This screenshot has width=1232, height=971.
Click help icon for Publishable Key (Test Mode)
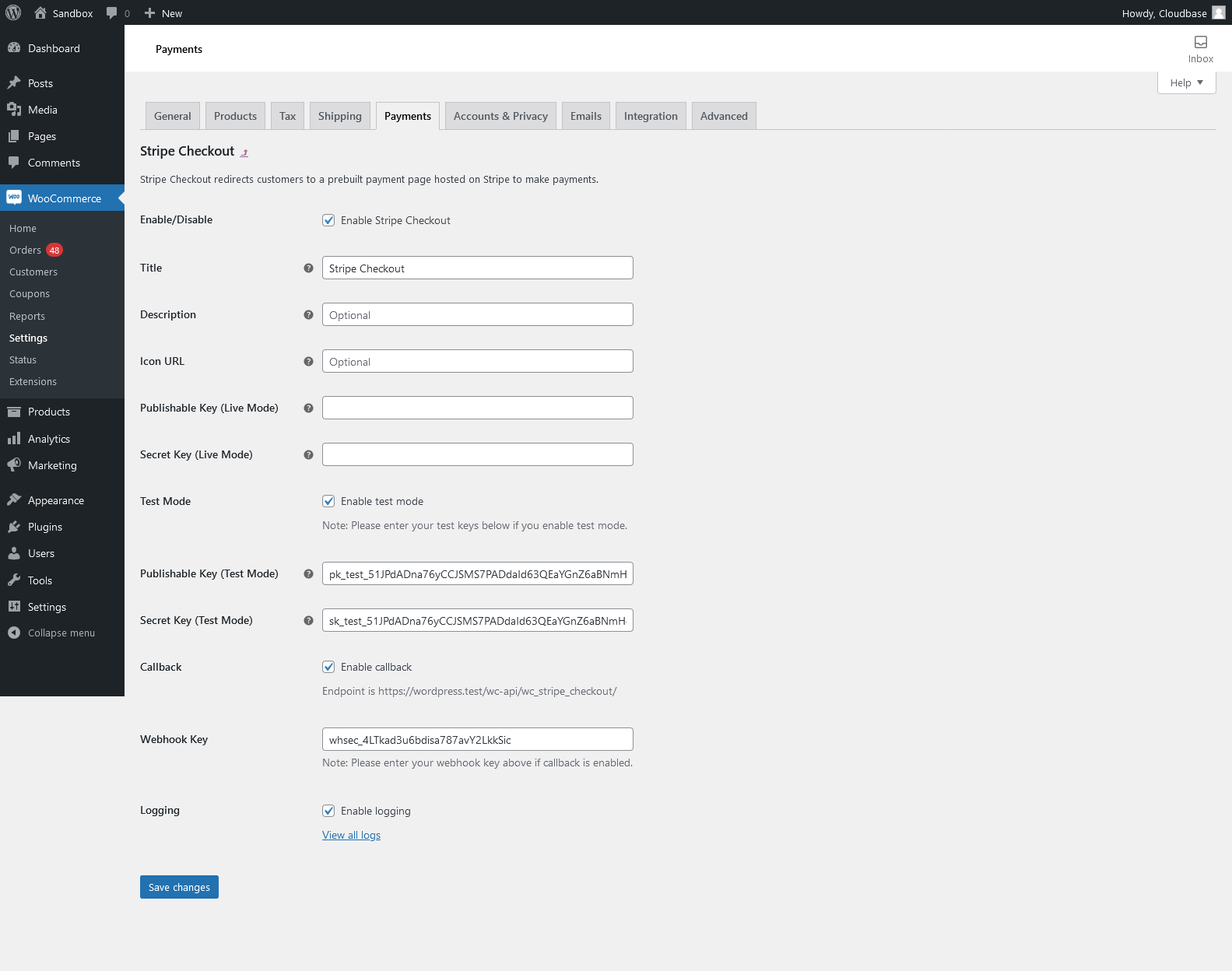point(308,573)
